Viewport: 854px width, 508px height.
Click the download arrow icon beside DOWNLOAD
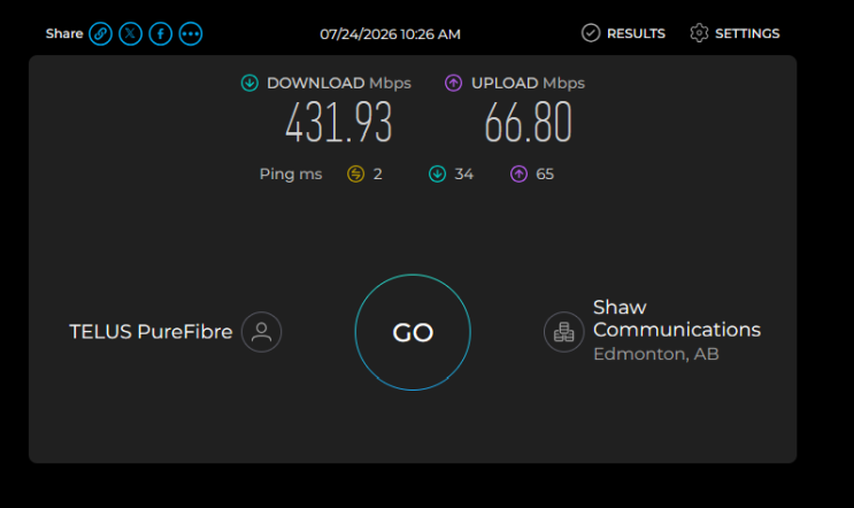(249, 83)
